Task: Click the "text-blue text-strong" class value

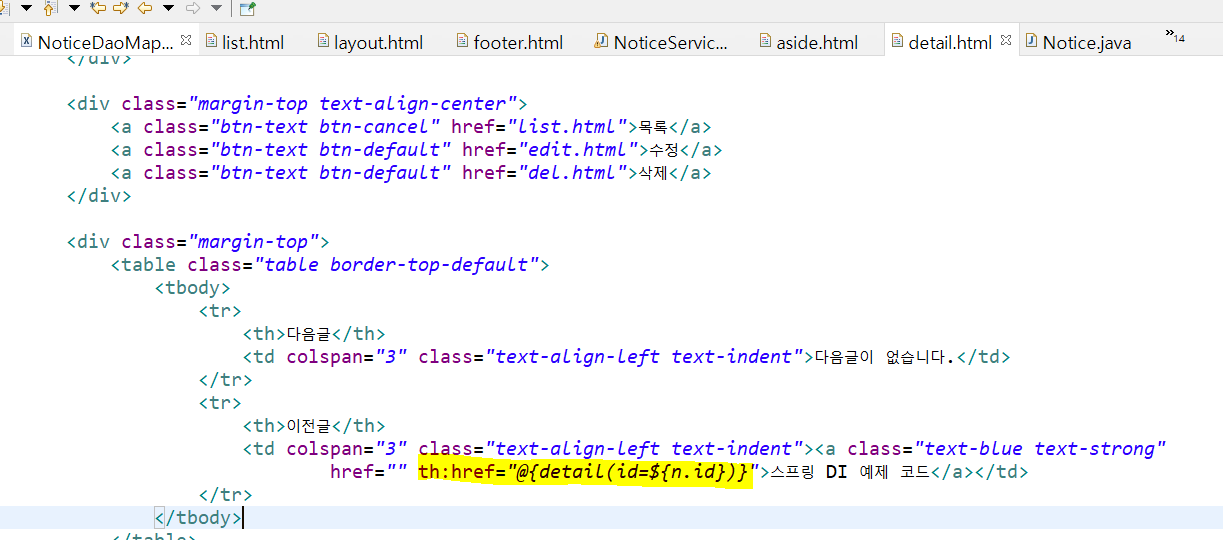Action: (1039, 448)
